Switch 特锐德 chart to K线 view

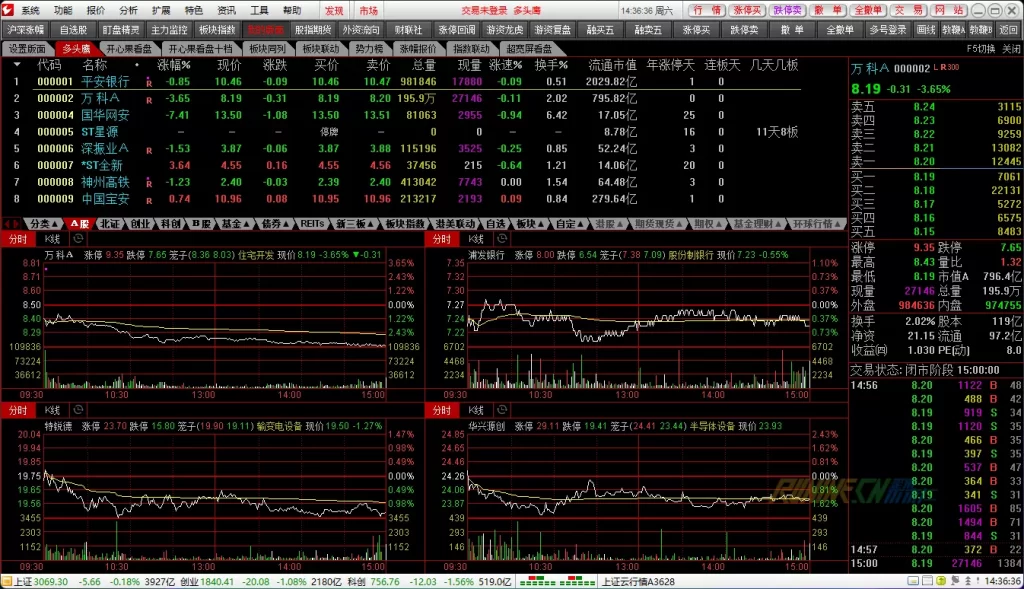tap(50, 411)
